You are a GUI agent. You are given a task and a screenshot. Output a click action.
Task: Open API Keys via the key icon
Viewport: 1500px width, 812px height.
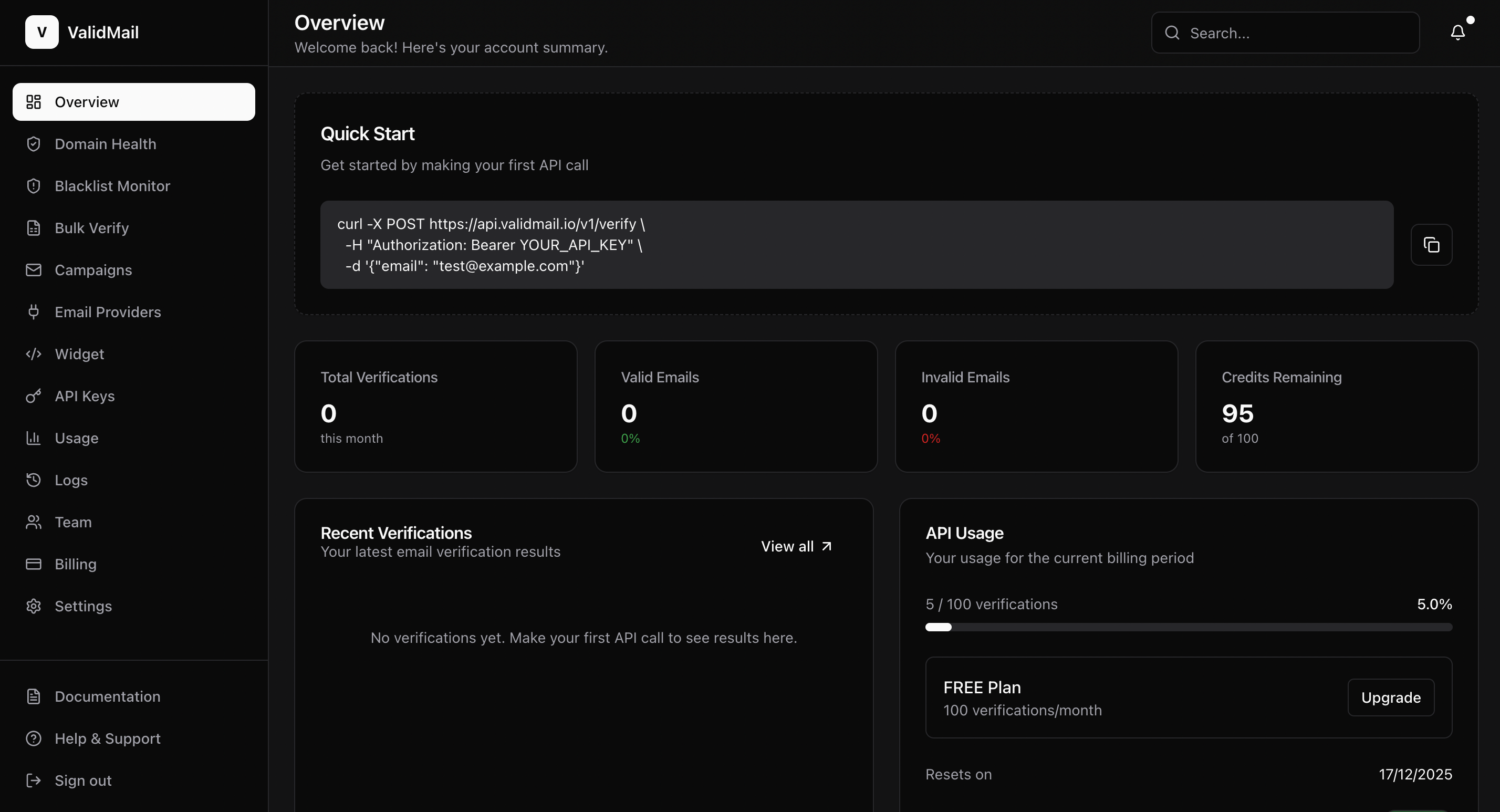(33, 395)
